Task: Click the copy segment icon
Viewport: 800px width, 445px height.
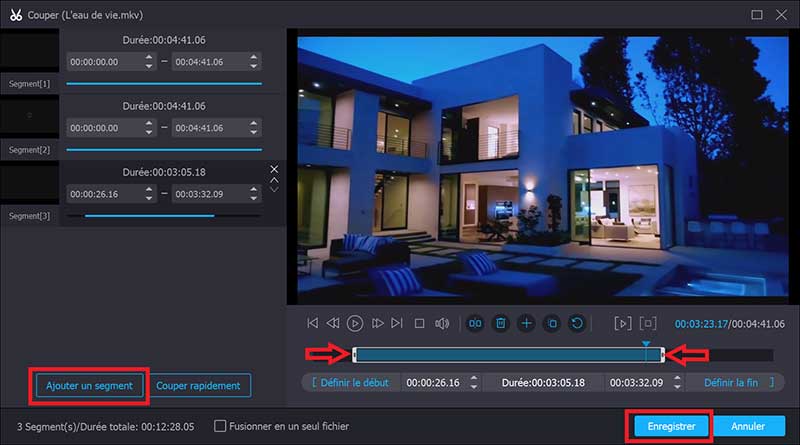Action: tap(551, 323)
